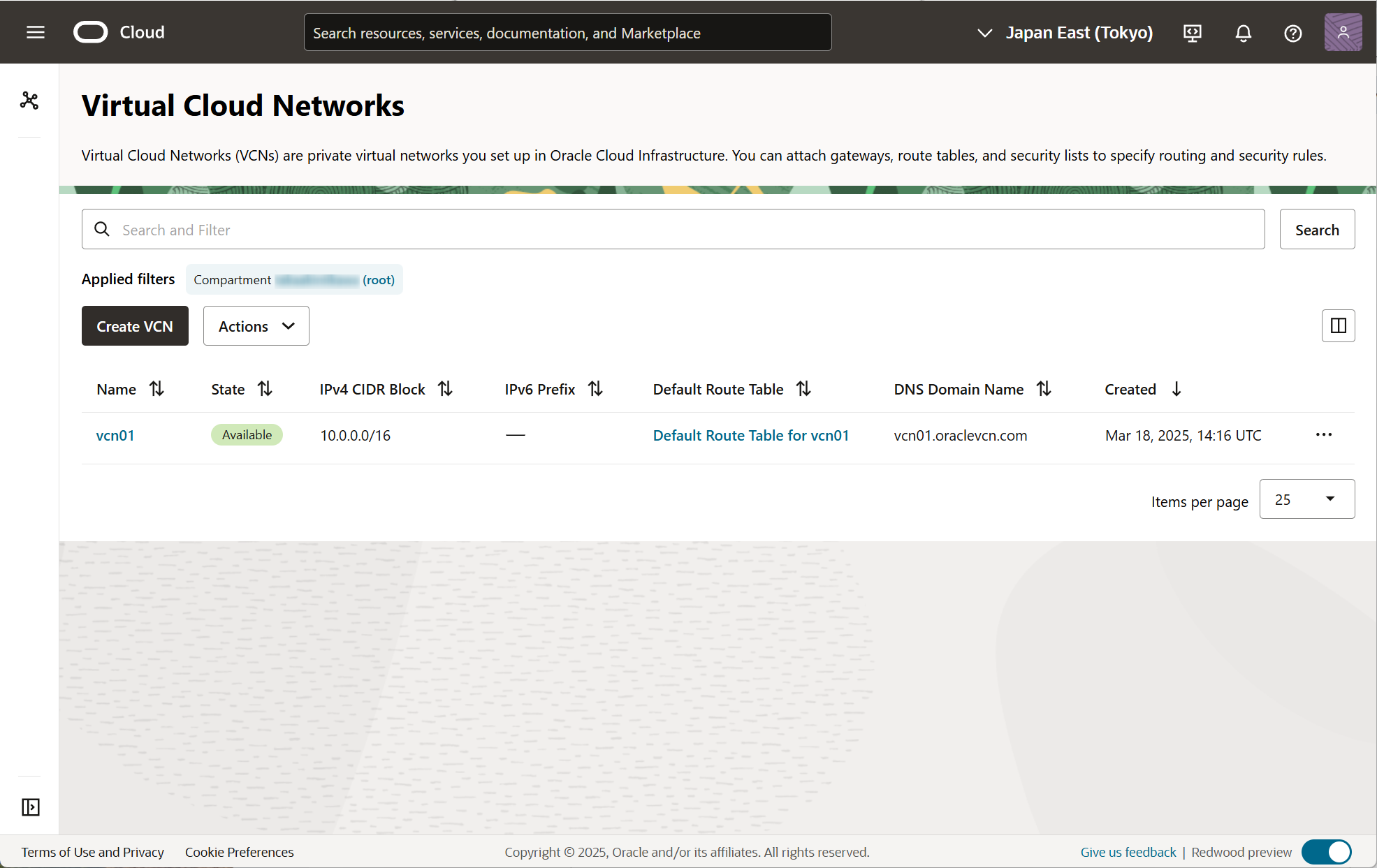Click the Create VCN button
Screen dimensions: 1377x868
(135, 325)
